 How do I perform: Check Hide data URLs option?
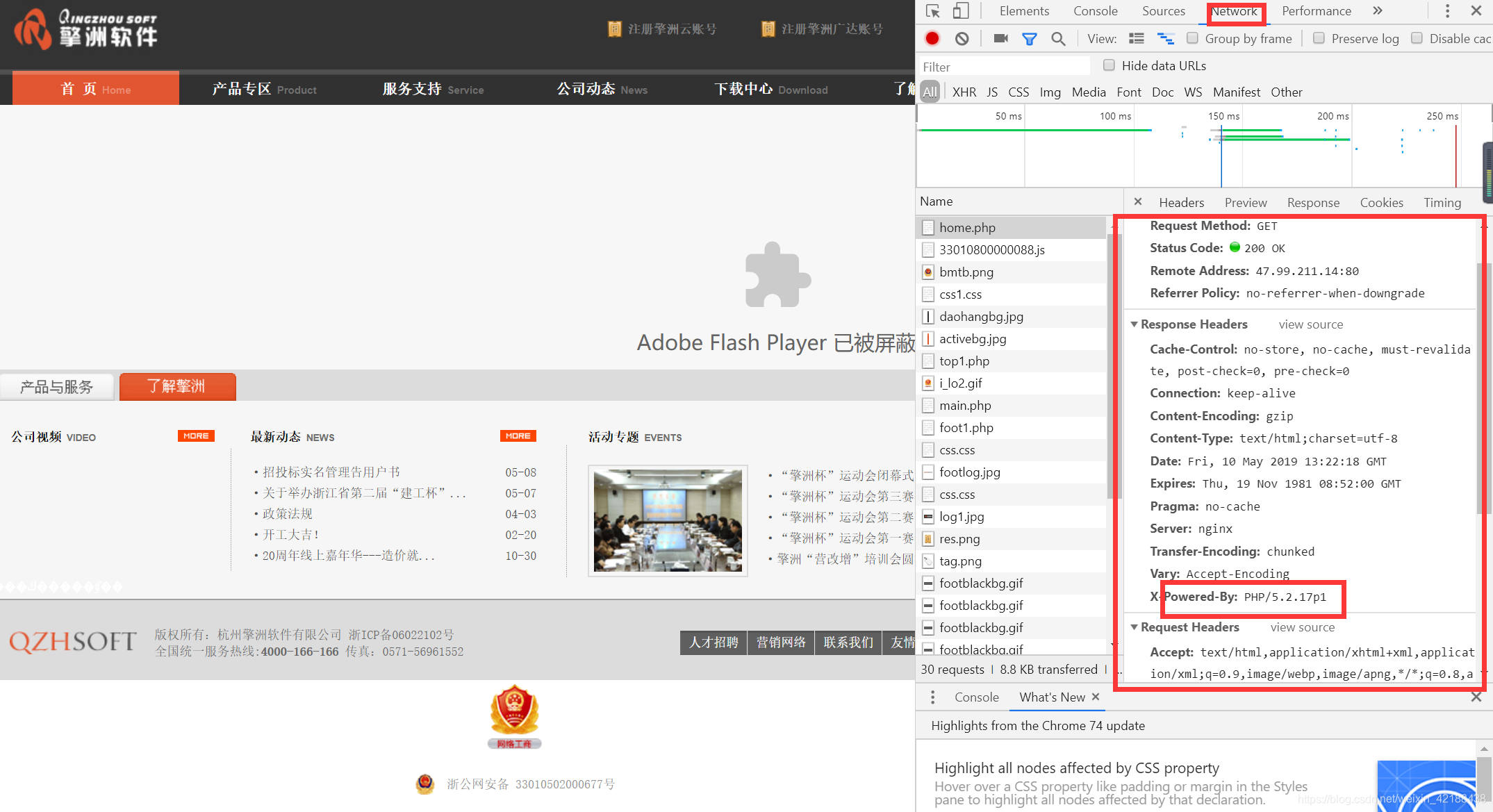click(x=1110, y=65)
